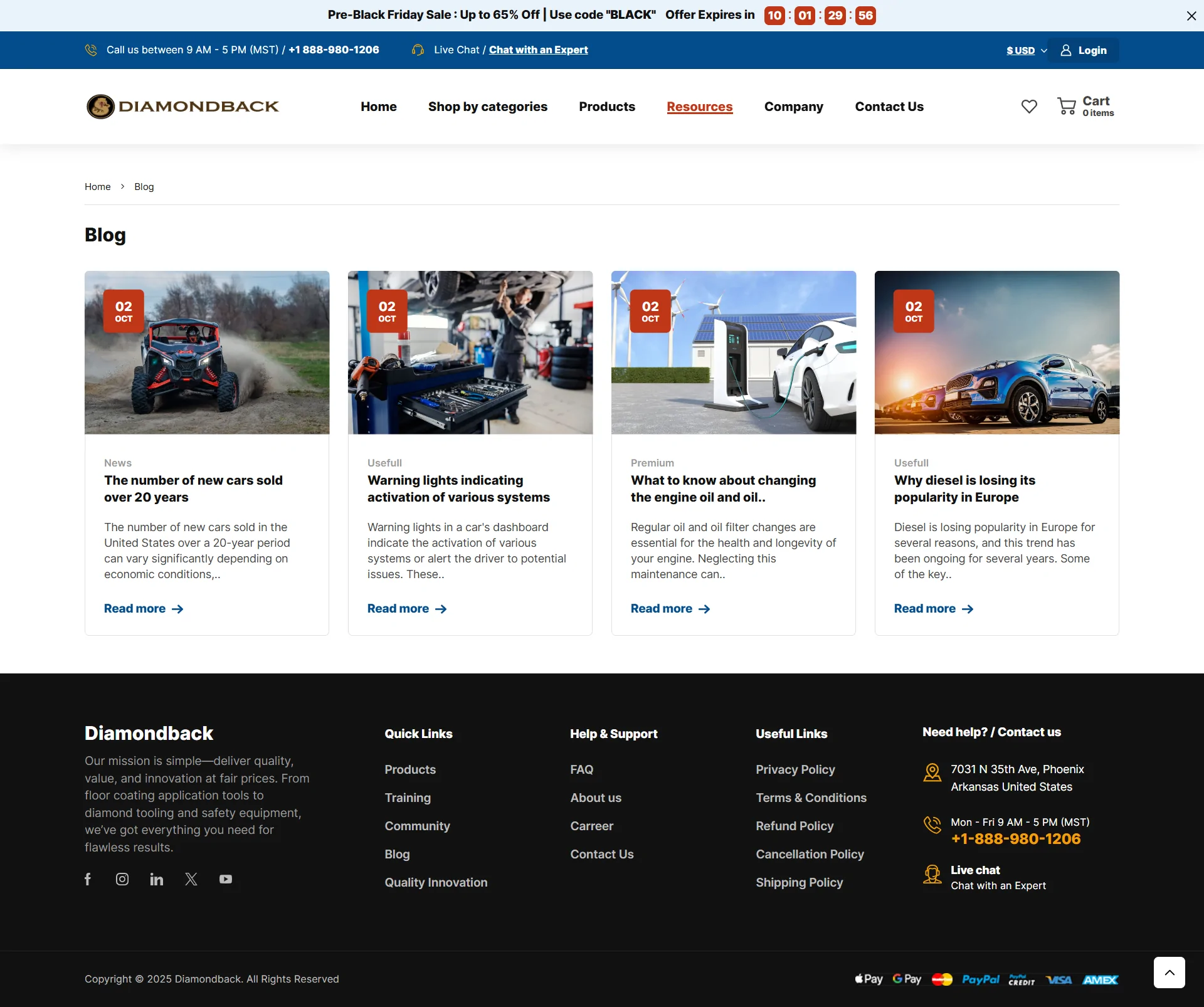Open Shop by categories menu

(x=488, y=107)
